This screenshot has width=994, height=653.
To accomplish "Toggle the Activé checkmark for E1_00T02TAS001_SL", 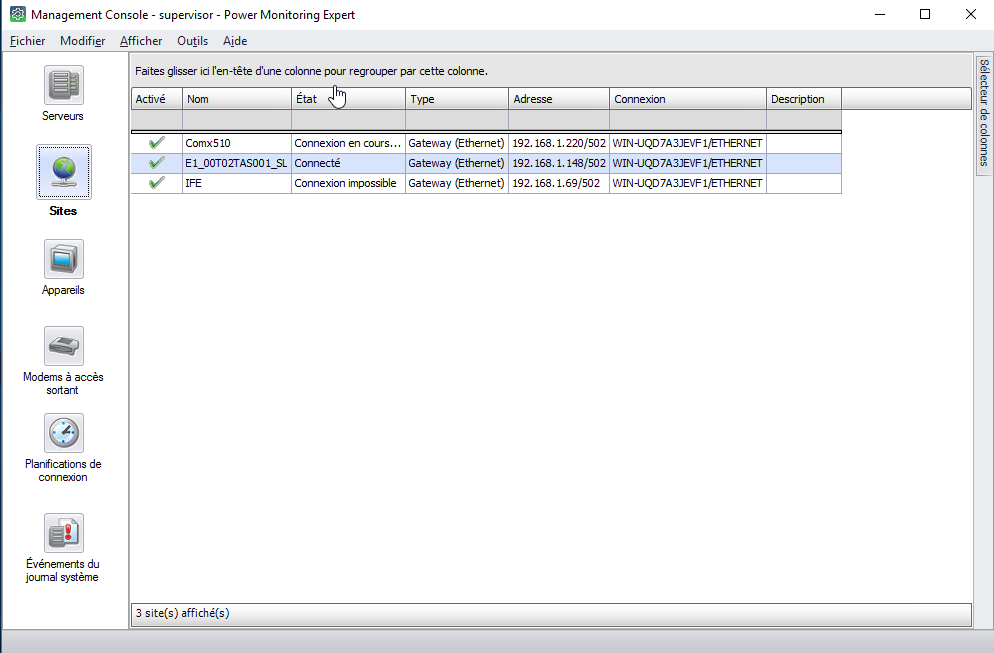I will point(156,163).
